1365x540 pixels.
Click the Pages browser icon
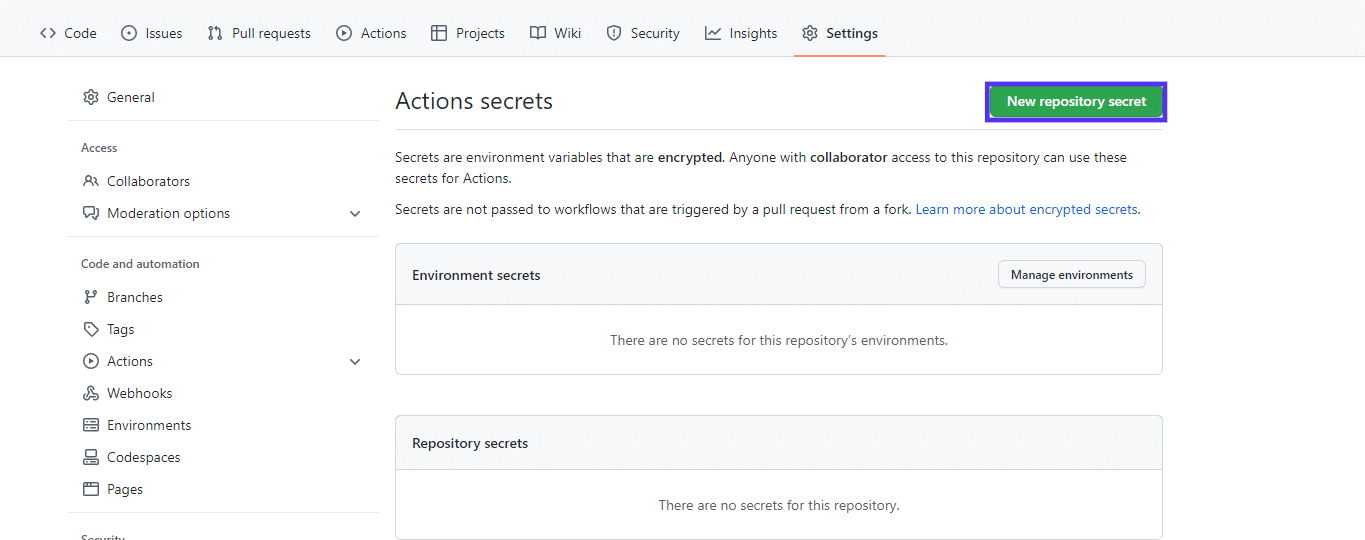[x=91, y=489]
